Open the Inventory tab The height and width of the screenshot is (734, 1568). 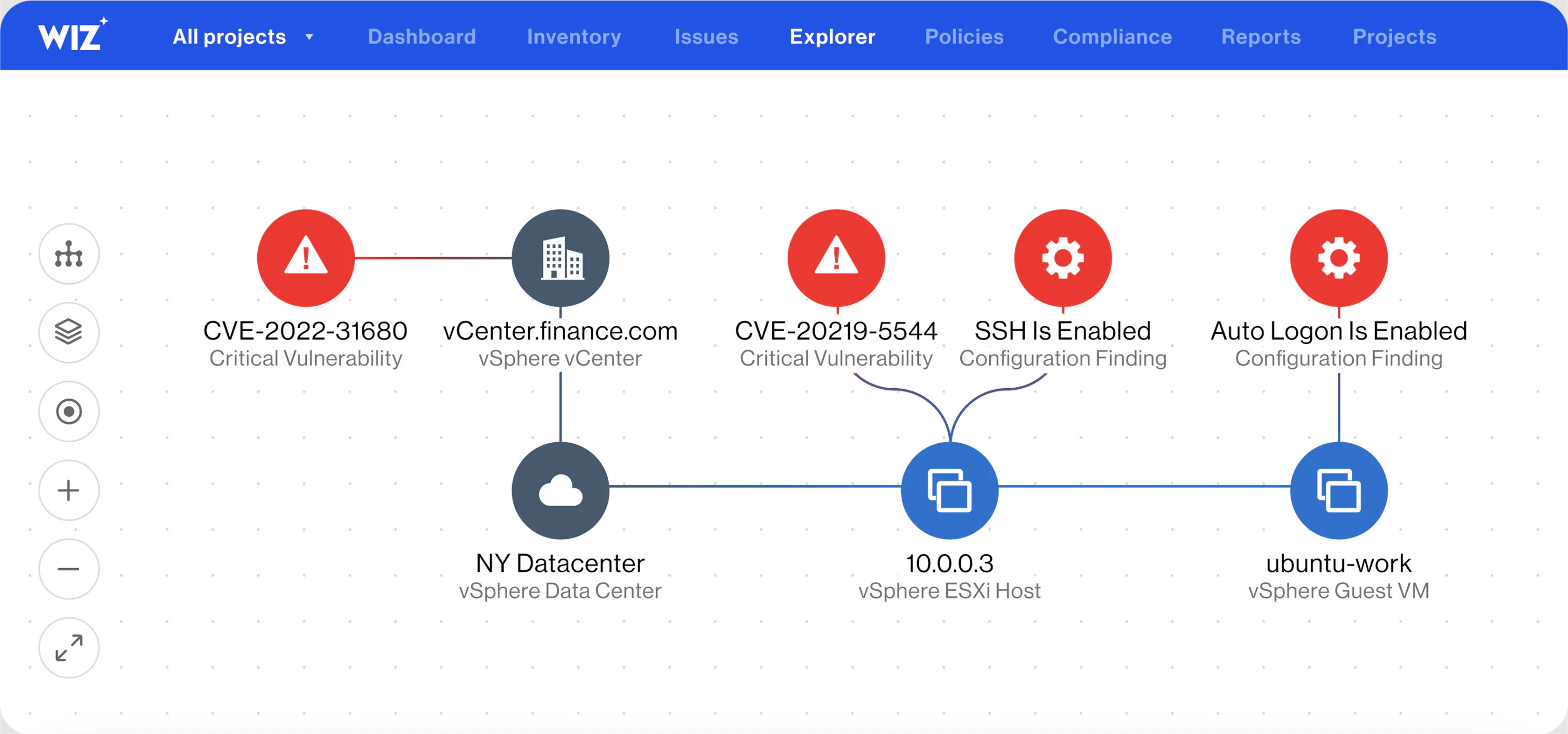click(574, 36)
